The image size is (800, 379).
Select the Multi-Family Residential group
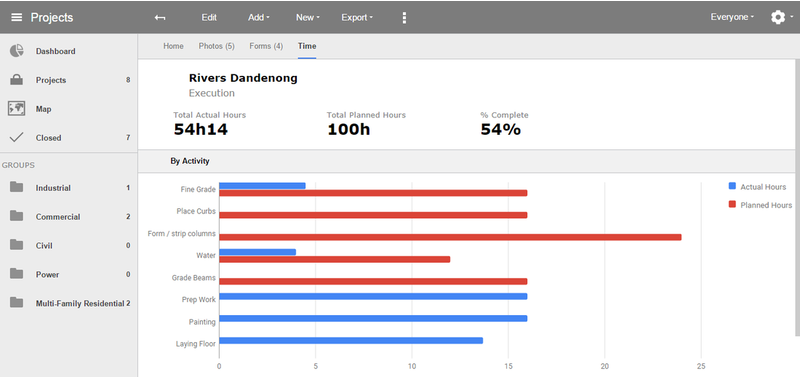coord(80,304)
